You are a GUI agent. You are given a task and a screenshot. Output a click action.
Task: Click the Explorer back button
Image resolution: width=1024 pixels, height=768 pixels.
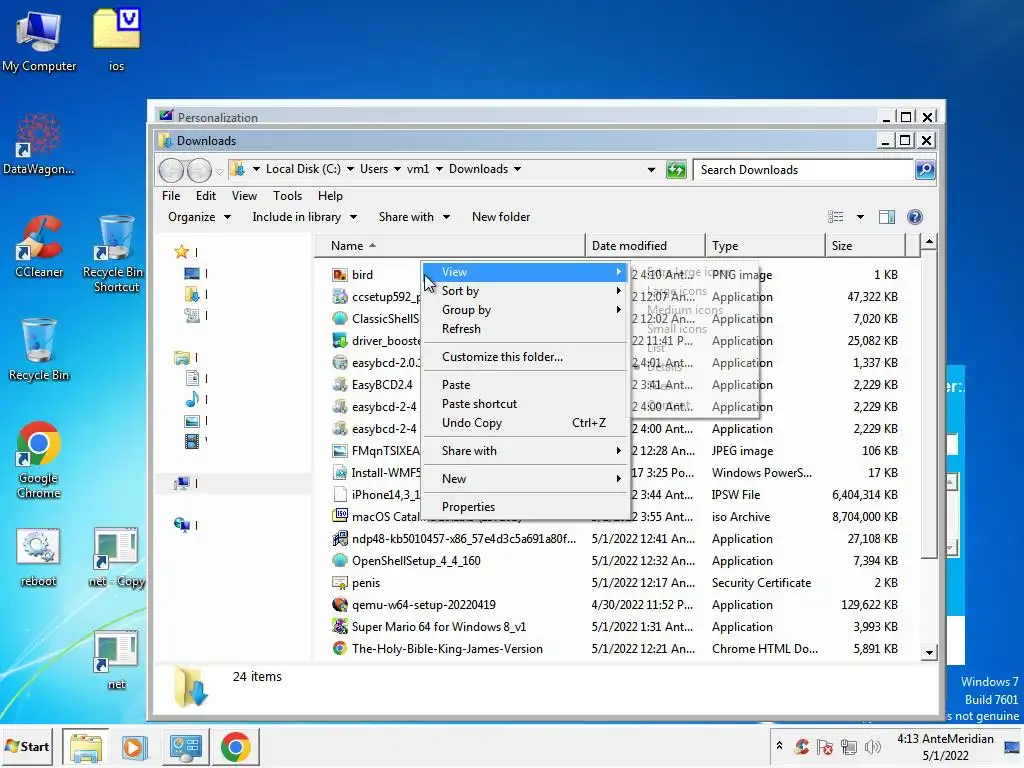[171, 170]
